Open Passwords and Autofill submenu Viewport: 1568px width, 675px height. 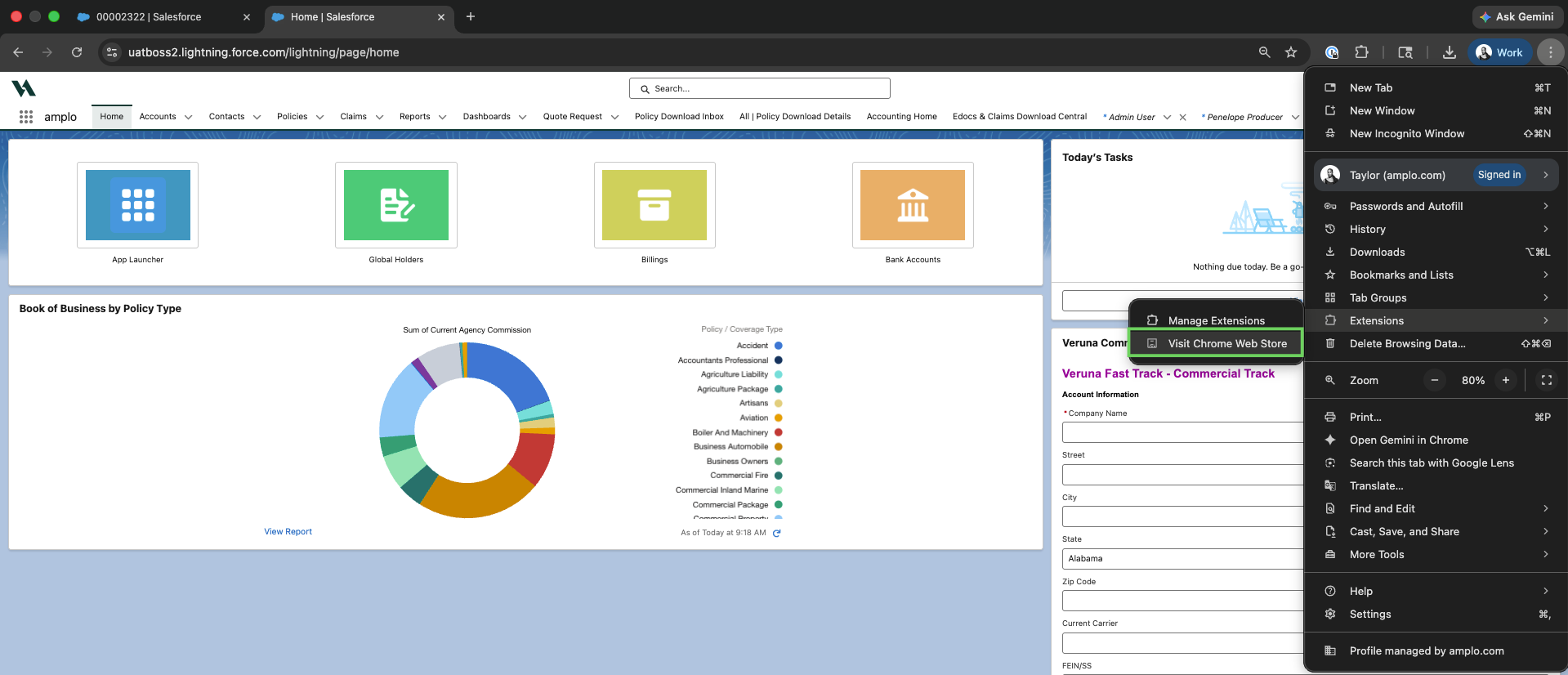[x=1436, y=206]
